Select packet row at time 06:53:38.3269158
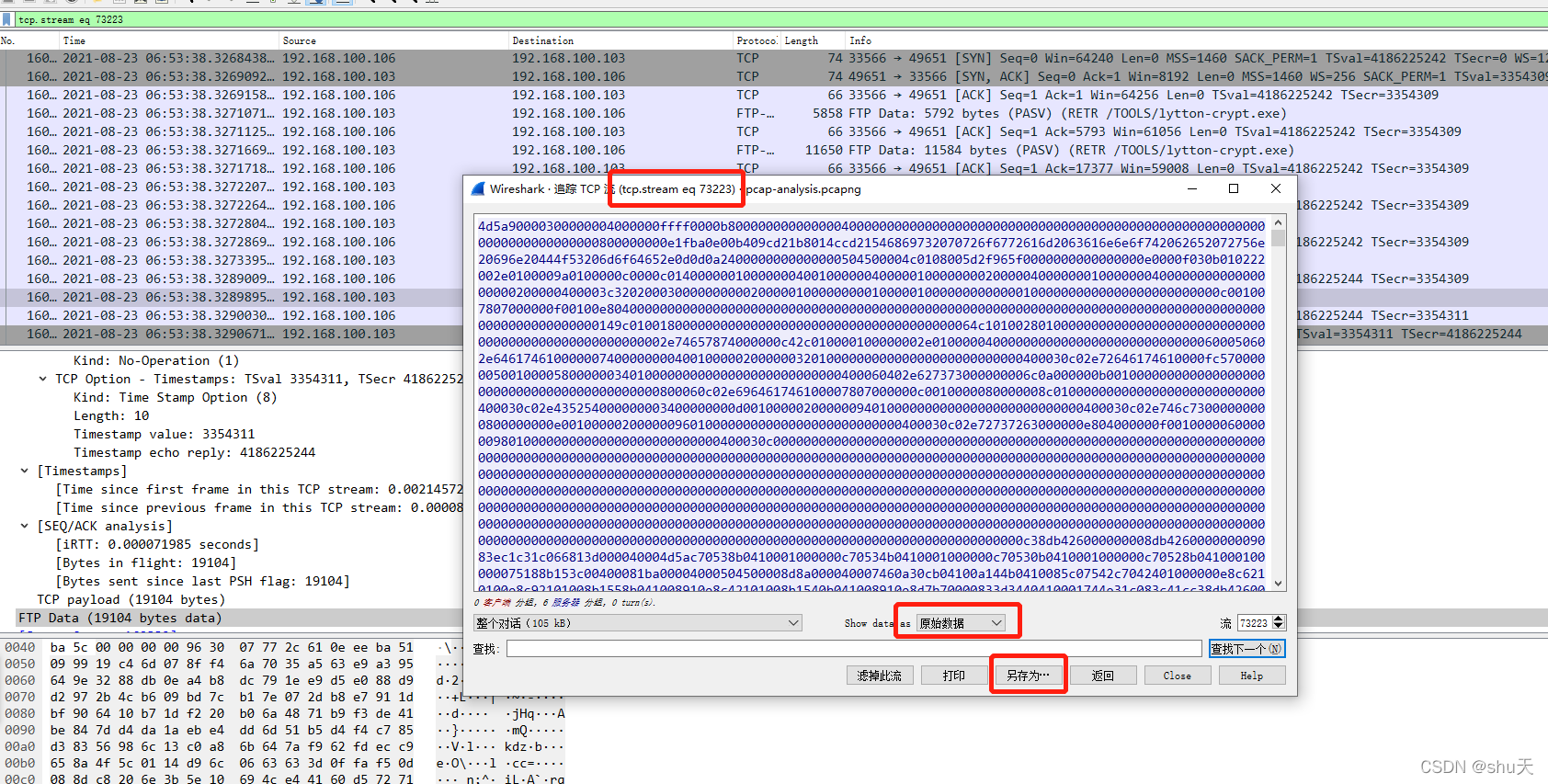The image size is (1548, 784). (774, 95)
